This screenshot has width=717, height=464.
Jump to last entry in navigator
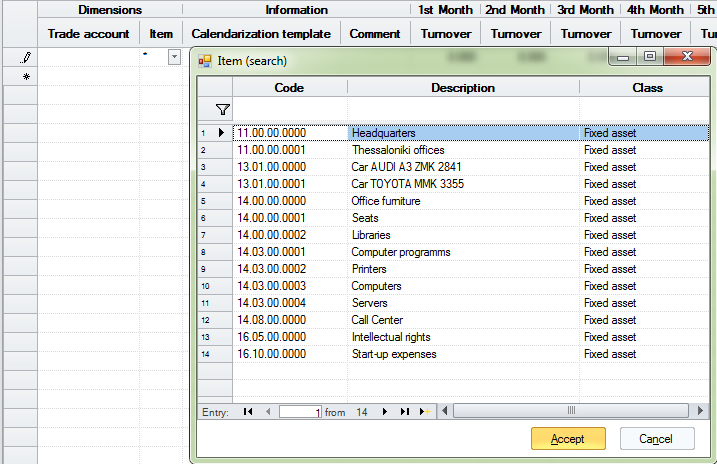(x=404, y=412)
